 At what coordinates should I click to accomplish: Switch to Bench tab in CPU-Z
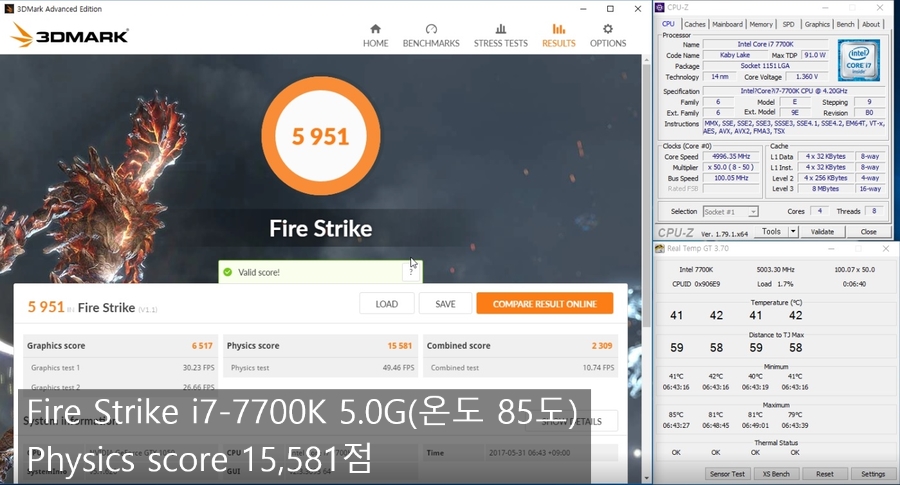(x=845, y=24)
